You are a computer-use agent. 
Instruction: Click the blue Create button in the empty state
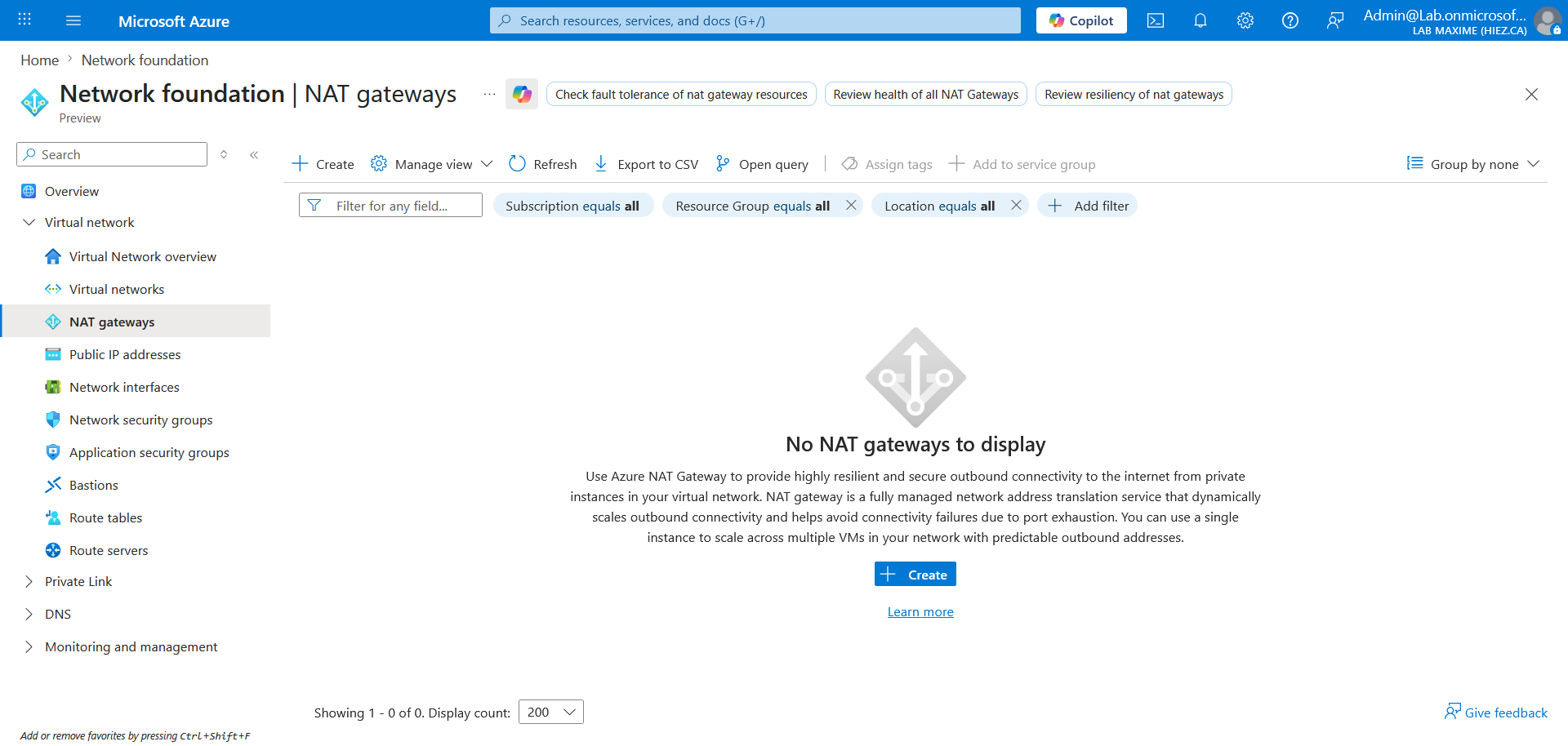pyautogui.click(x=915, y=574)
